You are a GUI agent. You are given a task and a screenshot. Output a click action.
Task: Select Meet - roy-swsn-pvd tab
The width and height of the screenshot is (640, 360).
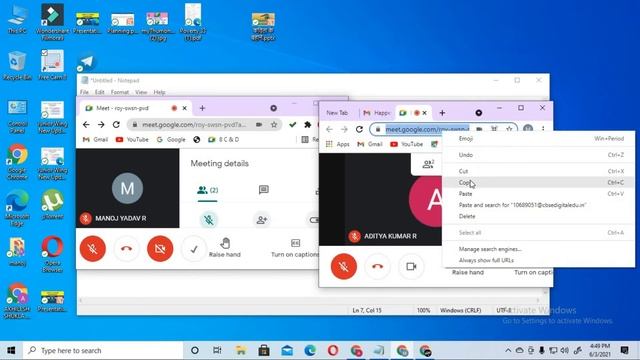coord(135,108)
